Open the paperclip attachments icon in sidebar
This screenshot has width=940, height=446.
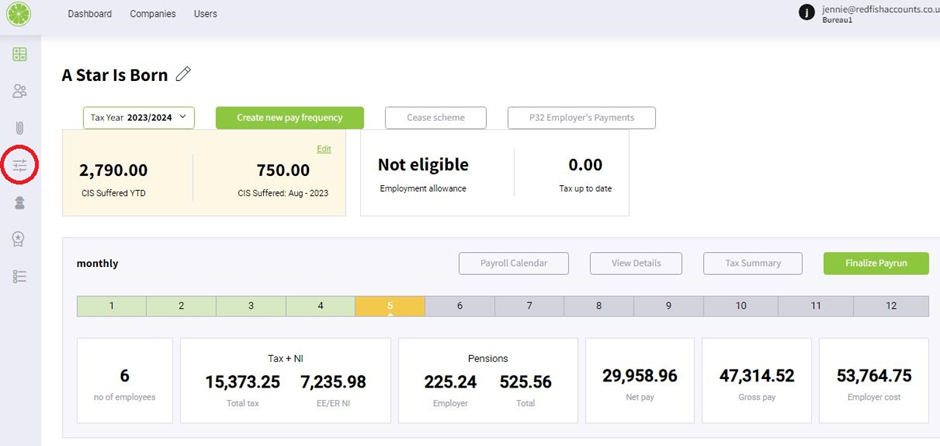(19, 128)
